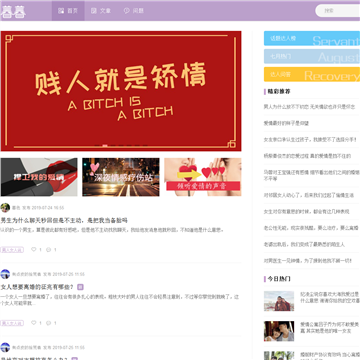Open the 首页 home tab

click(68, 11)
